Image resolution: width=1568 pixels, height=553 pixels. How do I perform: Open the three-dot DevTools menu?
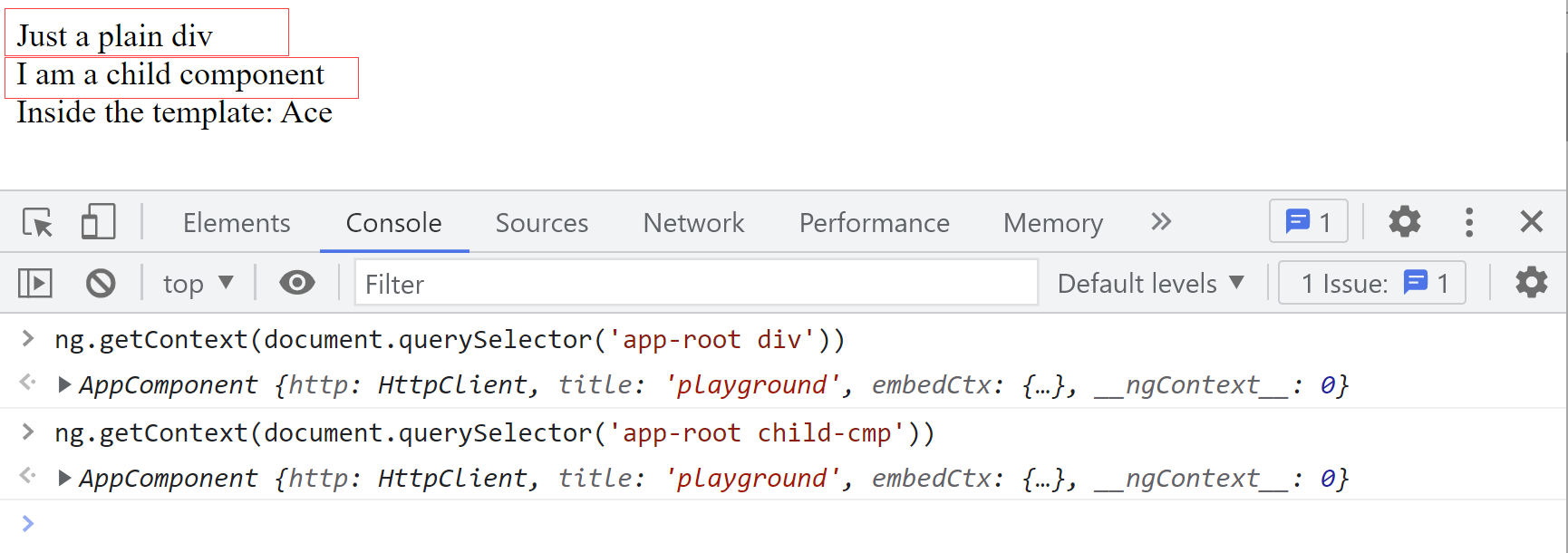1469,222
